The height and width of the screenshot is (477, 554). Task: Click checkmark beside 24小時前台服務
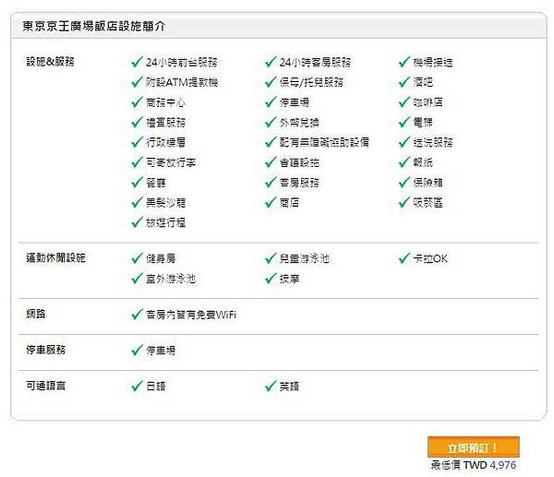(x=137, y=62)
